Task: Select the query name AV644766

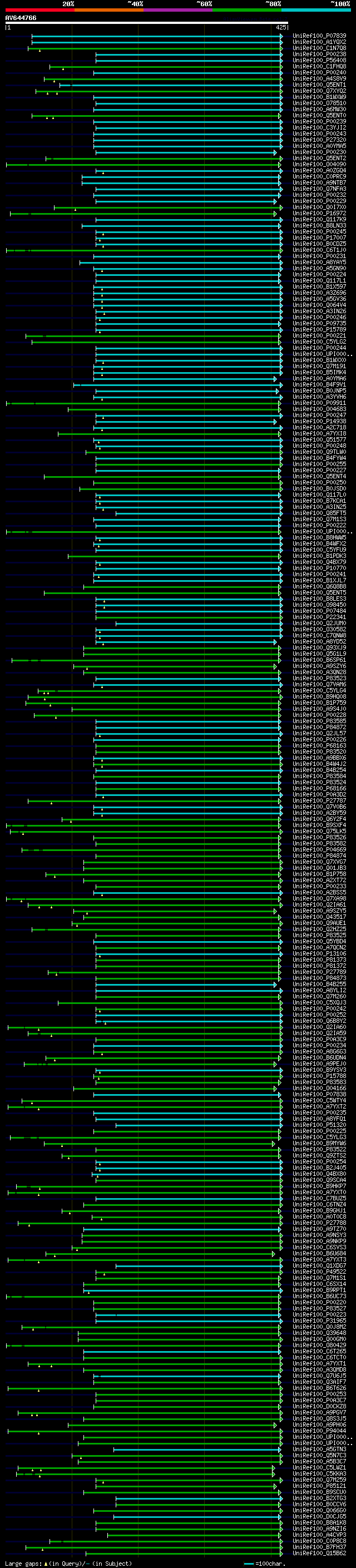Action: [21, 18]
